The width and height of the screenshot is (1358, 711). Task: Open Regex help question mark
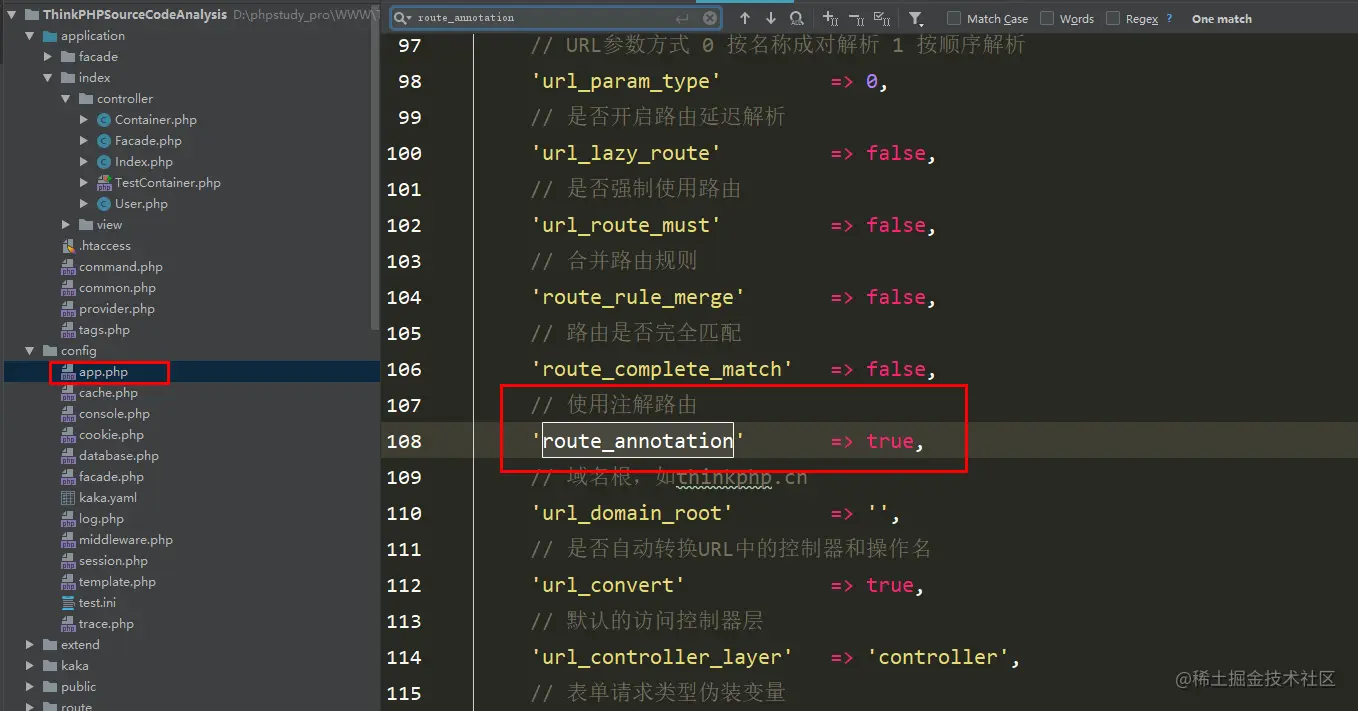[x=1169, y=18]
